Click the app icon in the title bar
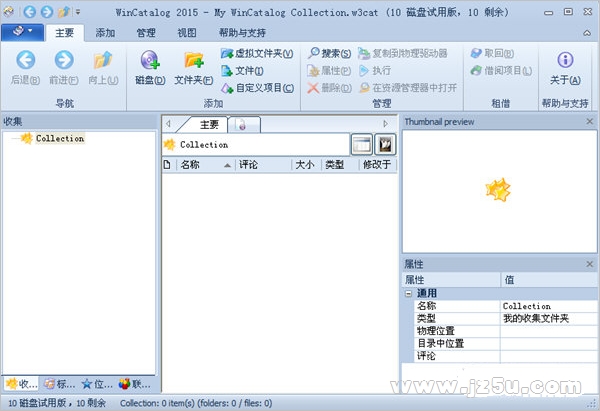600x411 pixels. tap(8, 12)
